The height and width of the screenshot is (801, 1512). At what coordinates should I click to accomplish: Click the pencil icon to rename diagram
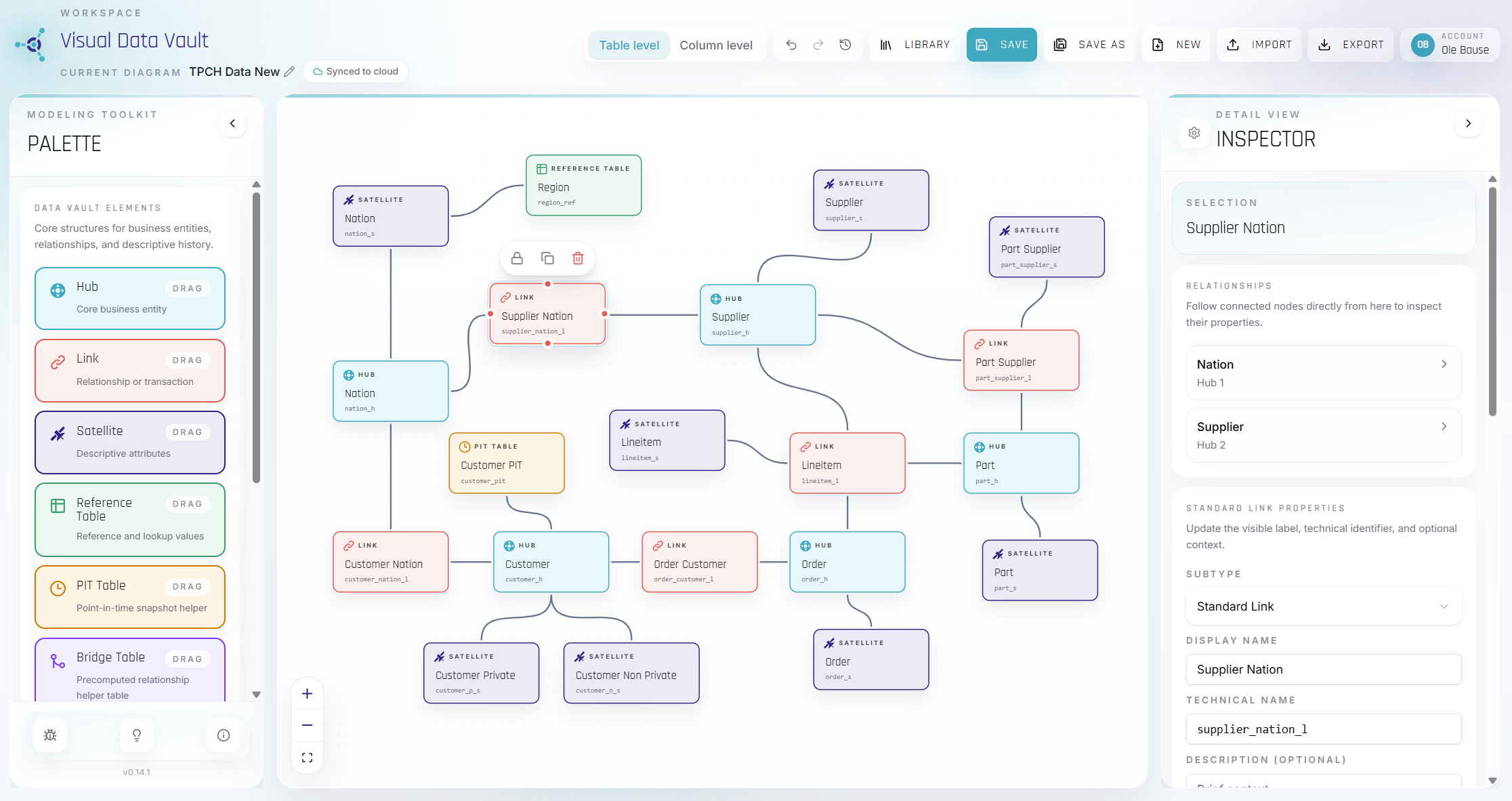(x=289, y=72)
